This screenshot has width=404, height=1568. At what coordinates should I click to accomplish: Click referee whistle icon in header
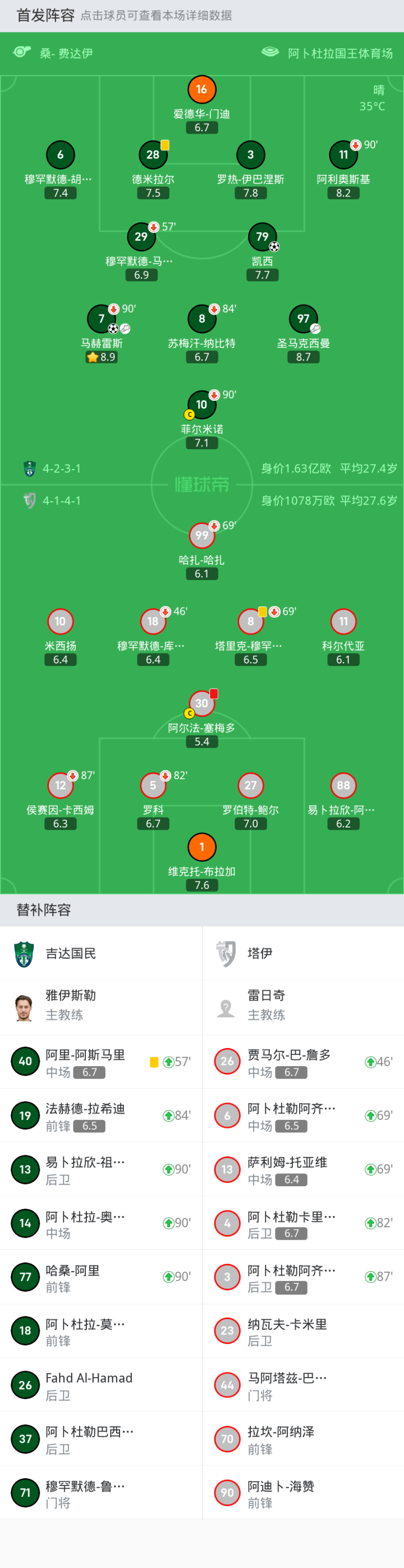tap(22, 52)
